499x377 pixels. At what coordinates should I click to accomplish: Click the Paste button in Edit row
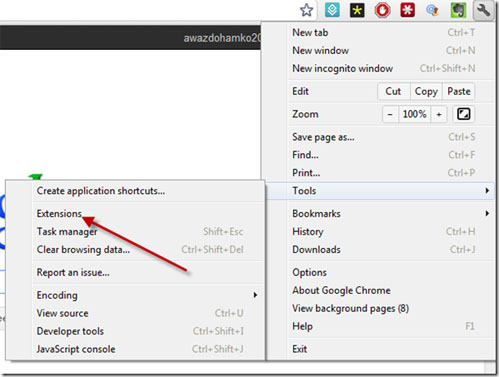pos(459,91)
